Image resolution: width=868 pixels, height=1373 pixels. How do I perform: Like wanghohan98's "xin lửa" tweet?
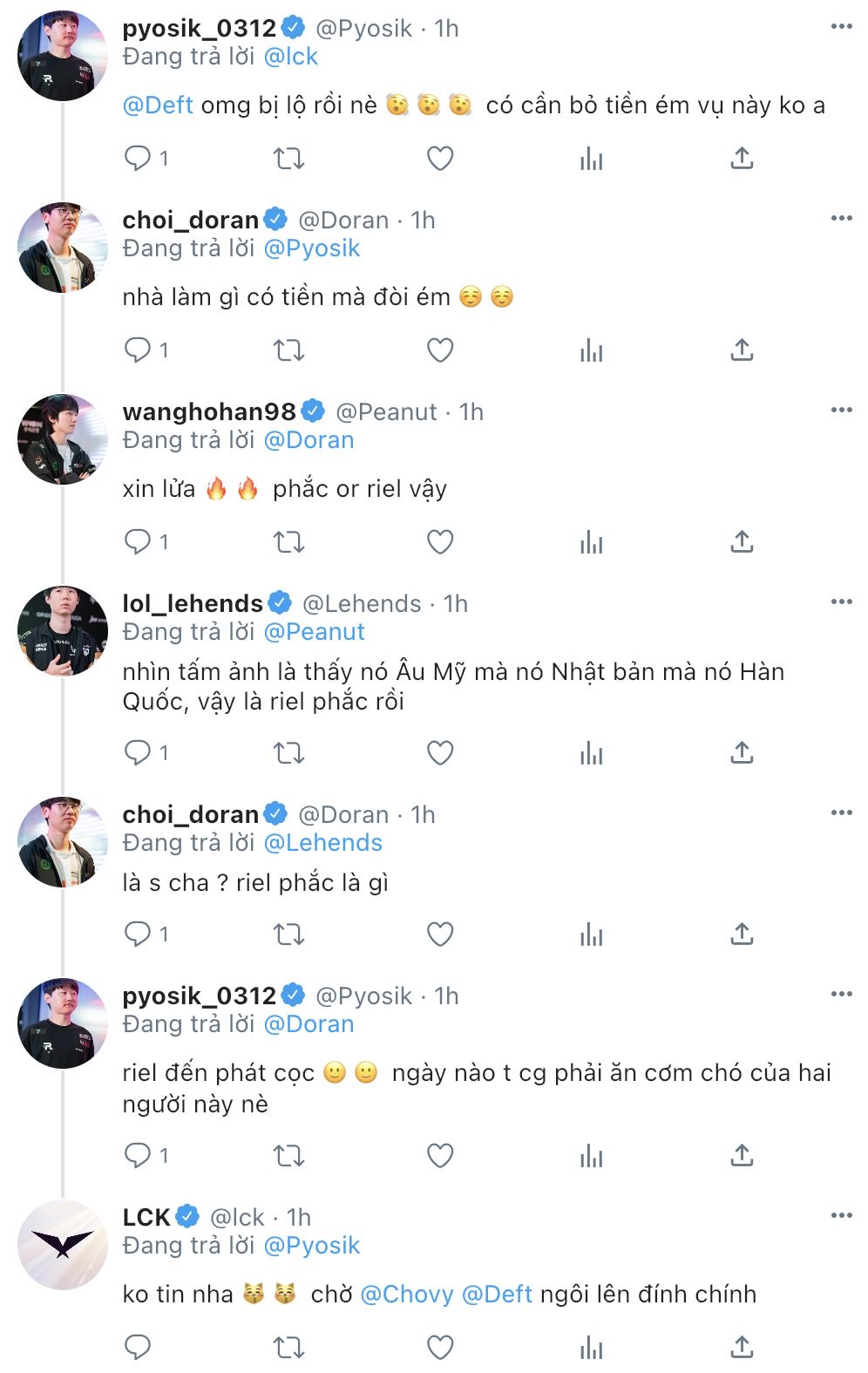point(440,542)
